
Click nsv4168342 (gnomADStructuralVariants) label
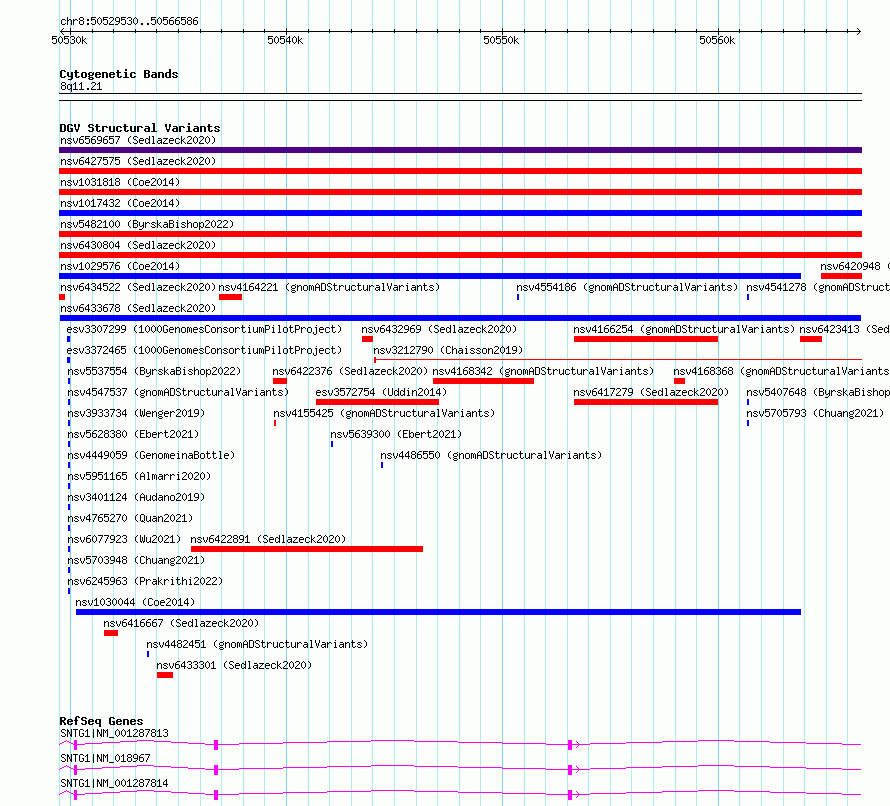543,371
